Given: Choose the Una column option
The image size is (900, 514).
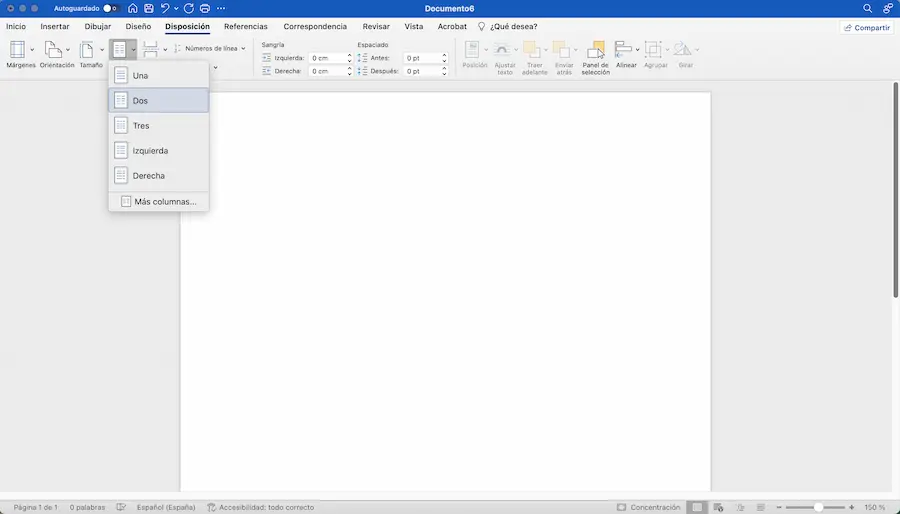Looking at the screenshot, I should [158, 75].
